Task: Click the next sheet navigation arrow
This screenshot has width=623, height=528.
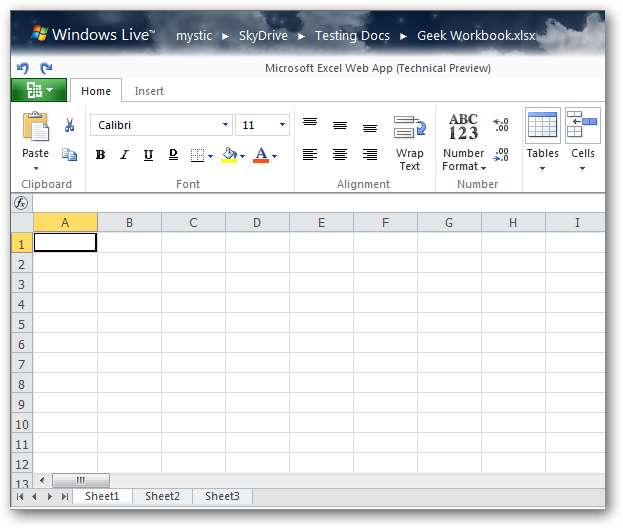Action: click(50, 497)
